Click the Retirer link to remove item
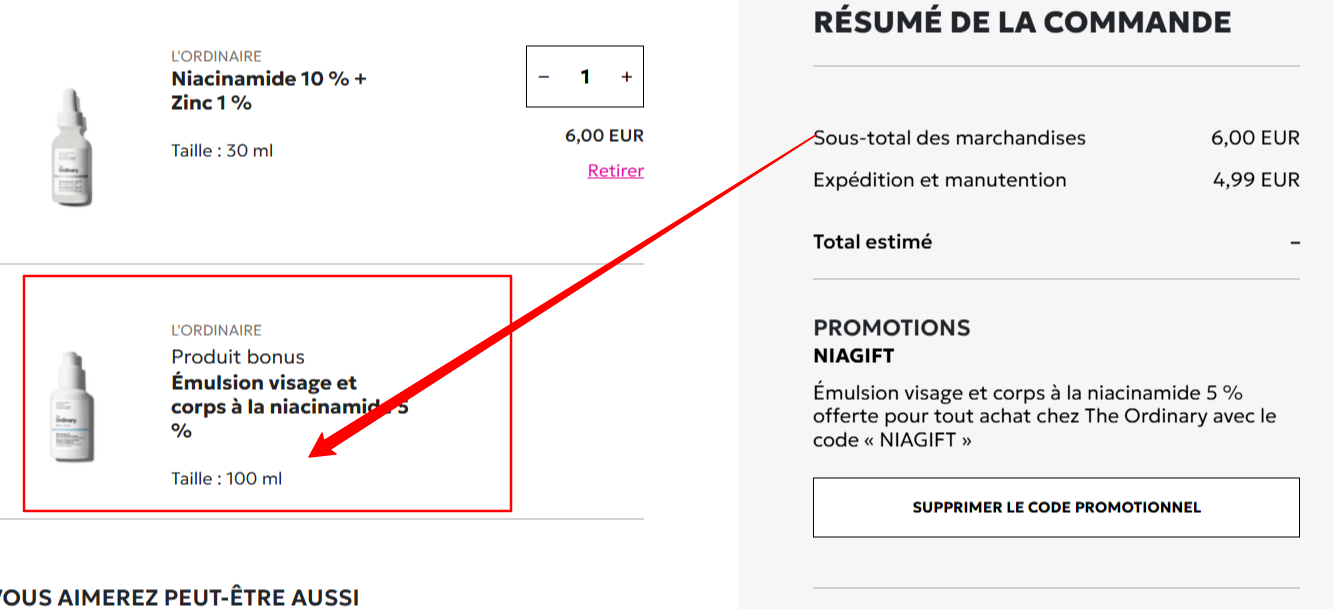This screenshot has width=1333, height=609. (615, 171)
